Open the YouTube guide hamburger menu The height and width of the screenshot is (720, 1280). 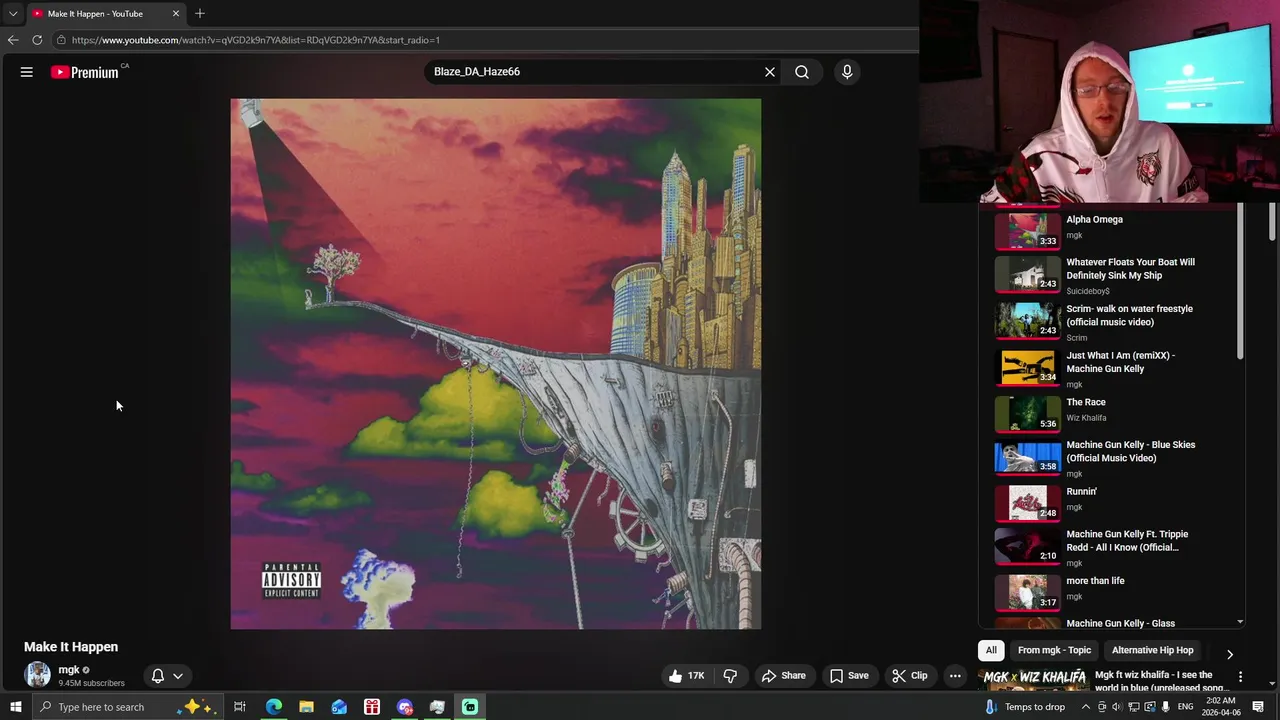point(27,72)
